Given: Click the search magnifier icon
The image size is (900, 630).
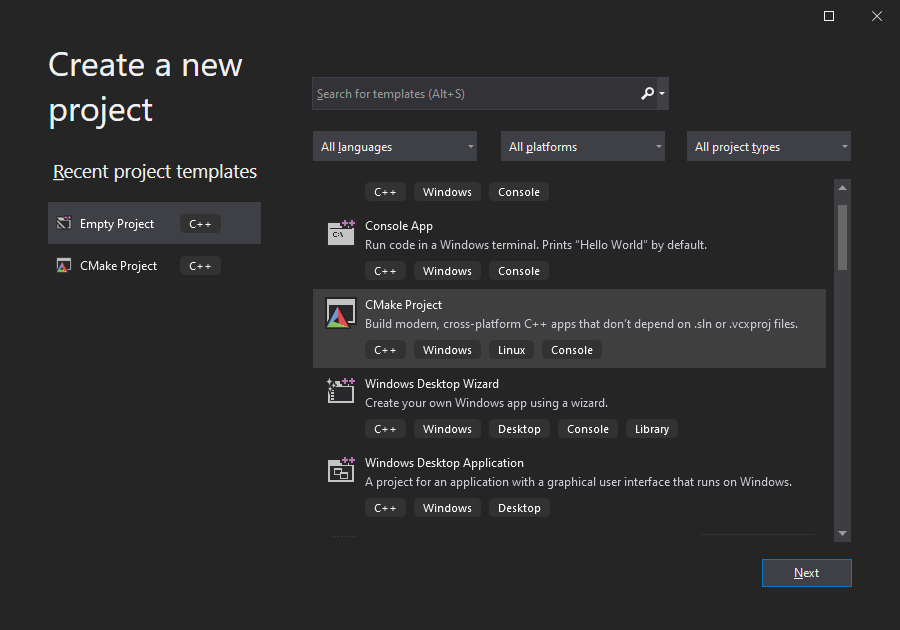Looking at the screenshot, I should tap(647, 93).
